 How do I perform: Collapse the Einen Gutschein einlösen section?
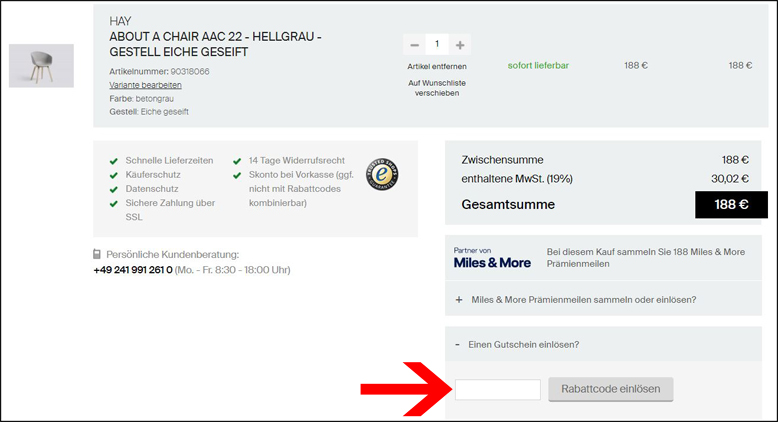(603, 344)
